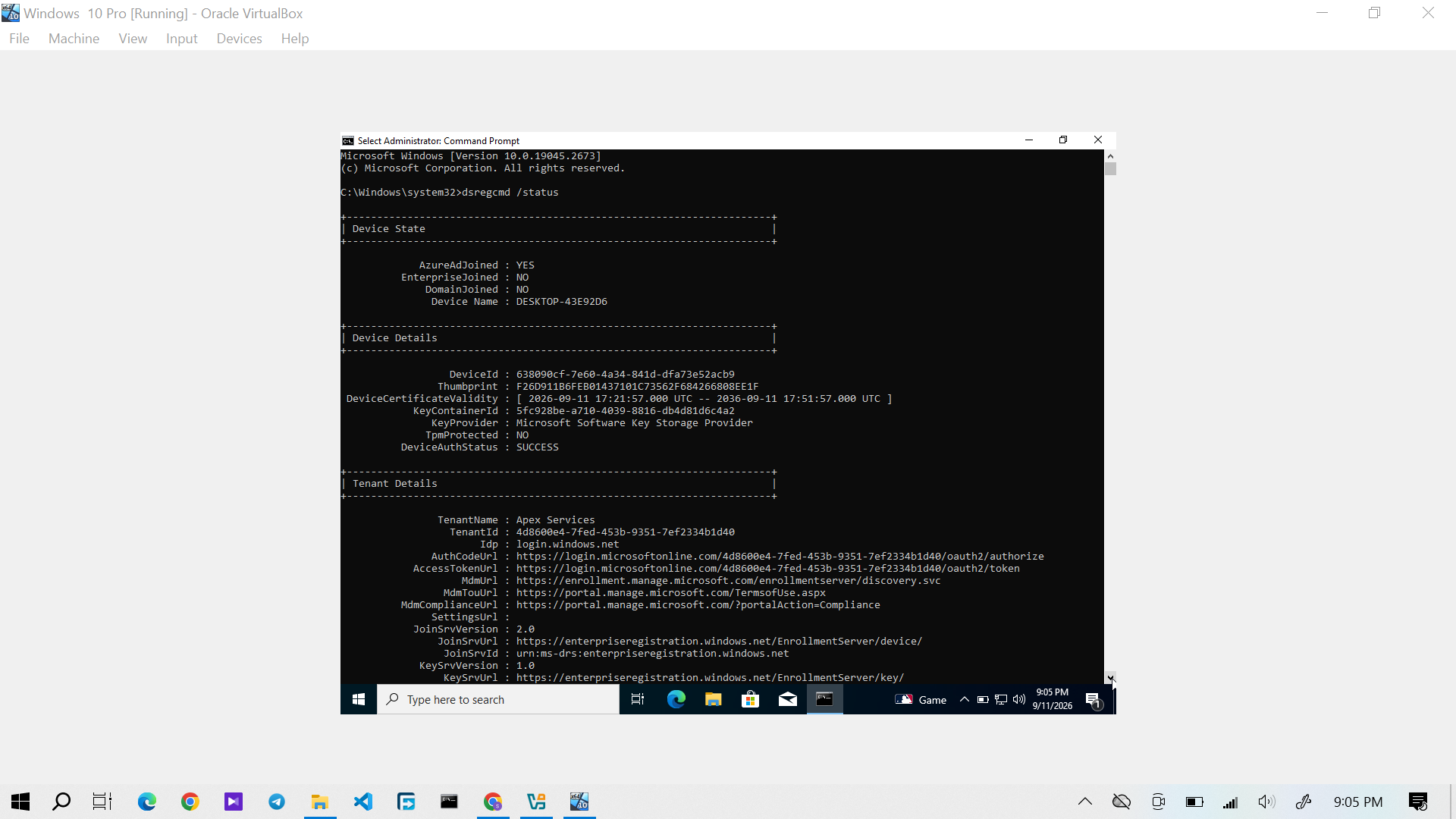Close the Command Prompt window
Screen dimensions: 1456x819
1097,140
